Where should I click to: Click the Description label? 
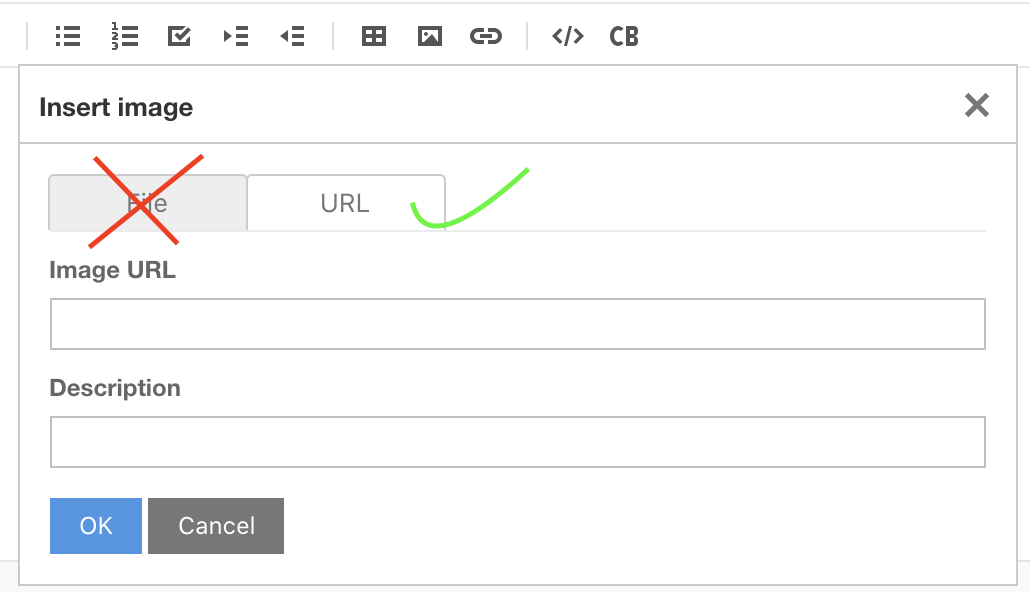115,388
